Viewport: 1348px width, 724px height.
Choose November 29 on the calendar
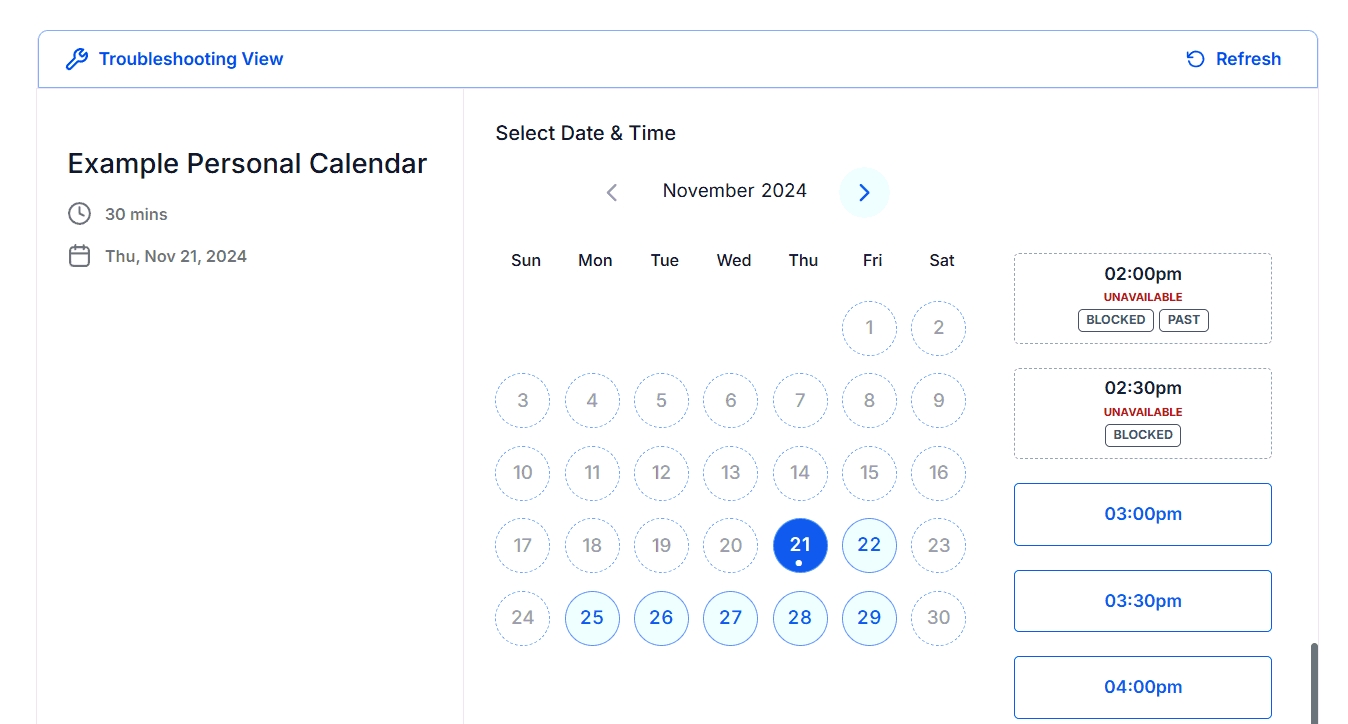coord(869,618)
